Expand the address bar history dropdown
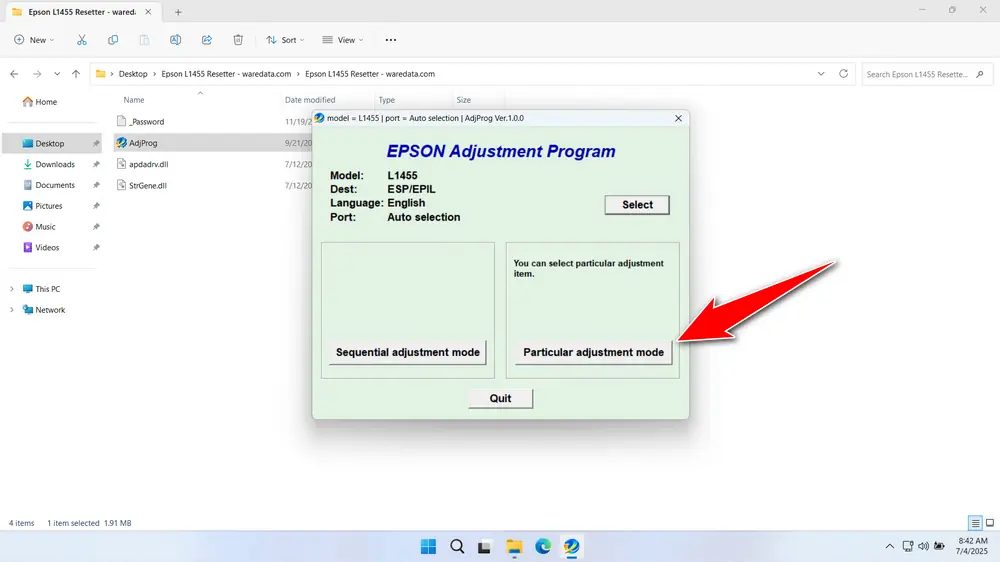 coord(821,74)
